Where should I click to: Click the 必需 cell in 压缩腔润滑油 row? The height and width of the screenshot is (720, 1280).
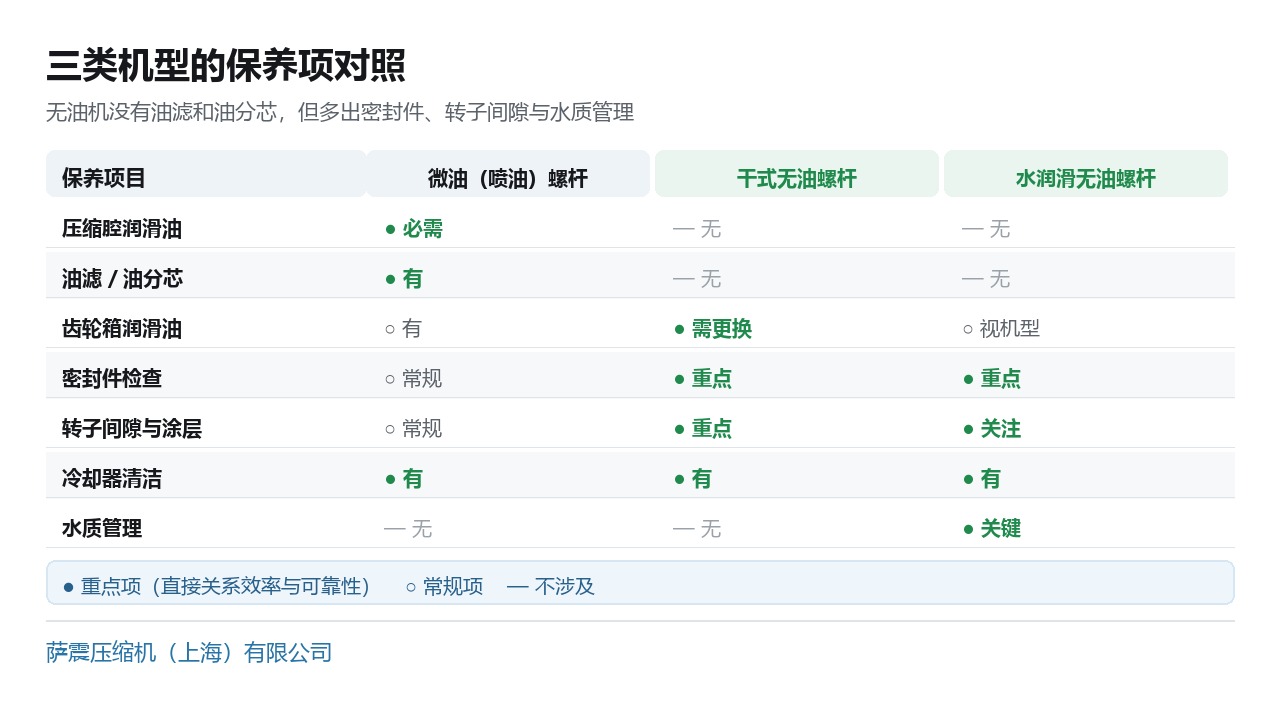click(x=414, y=228)
